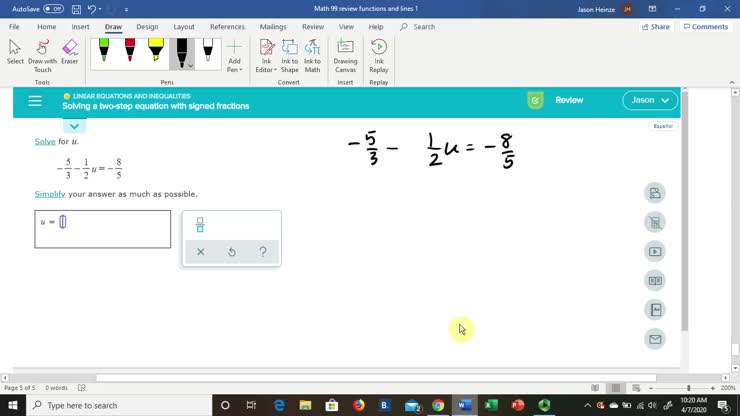This screenshot has width=740, height=416.
Task: Change the ribbon display options
Action: click(652, 9)
